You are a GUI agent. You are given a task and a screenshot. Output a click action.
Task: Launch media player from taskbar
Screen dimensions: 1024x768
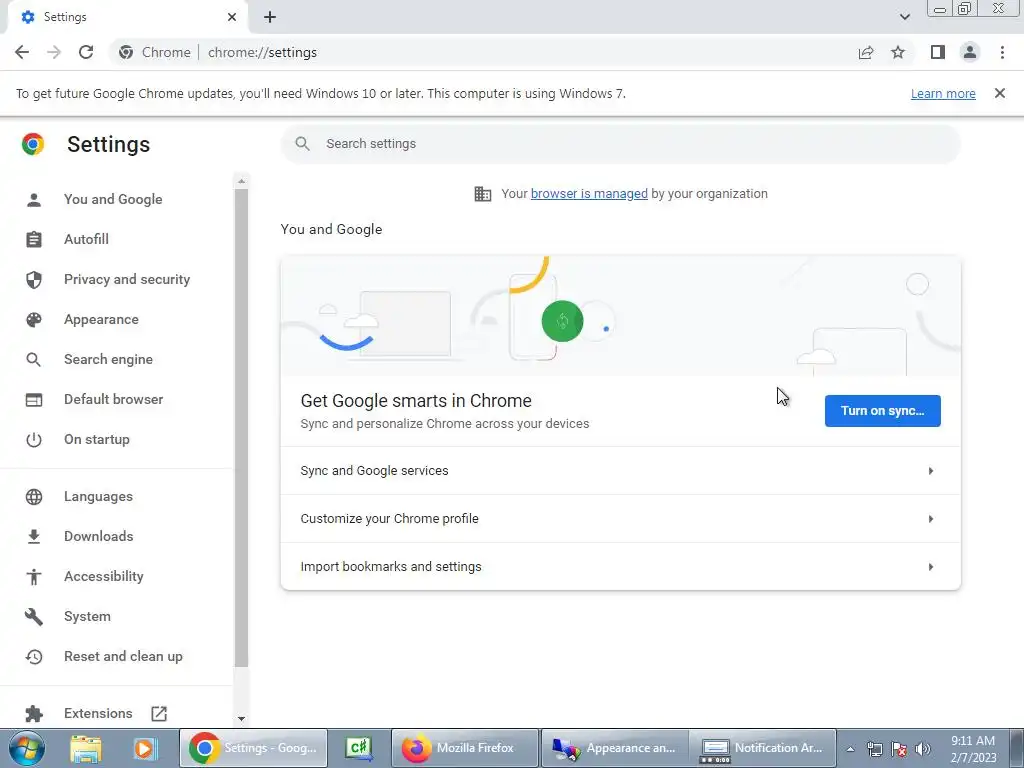point(145,748)
